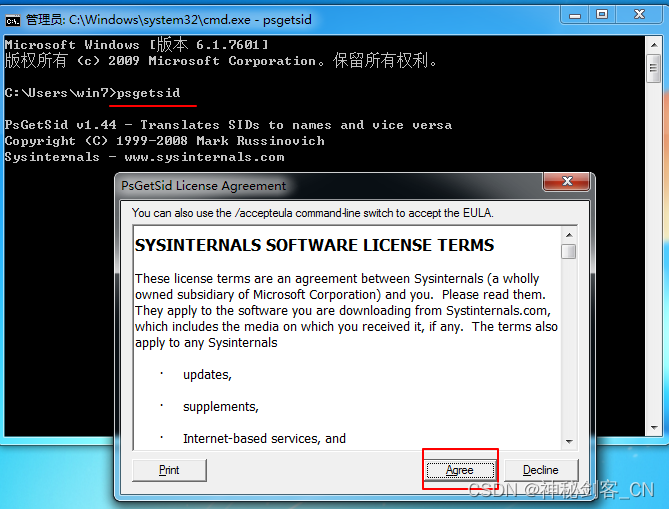The width and height of the screenshot is (669, 509).
Task: Click the Decline button
Action: point(541,470)
